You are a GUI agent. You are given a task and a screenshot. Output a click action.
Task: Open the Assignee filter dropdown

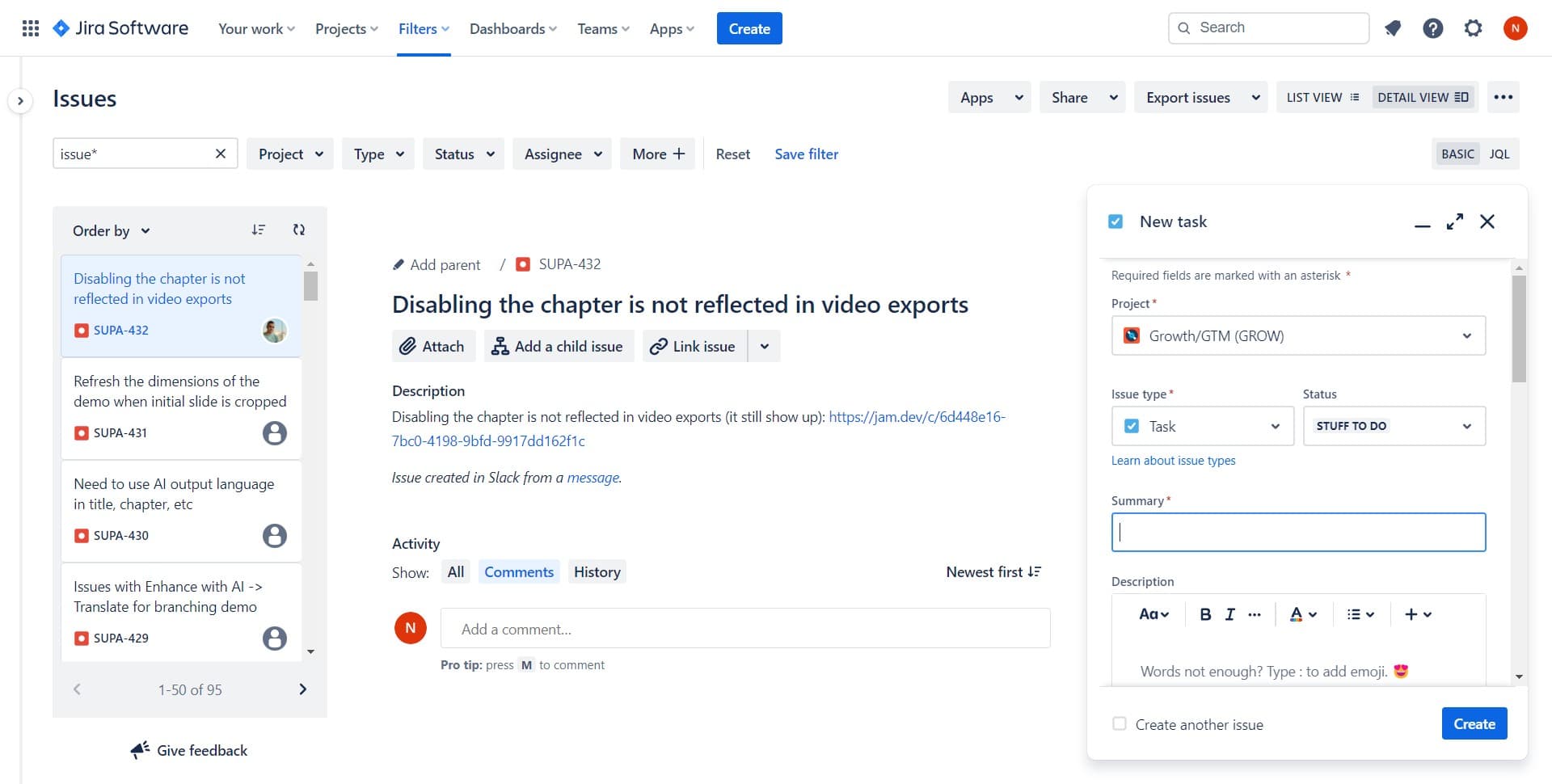pos(563,154)
